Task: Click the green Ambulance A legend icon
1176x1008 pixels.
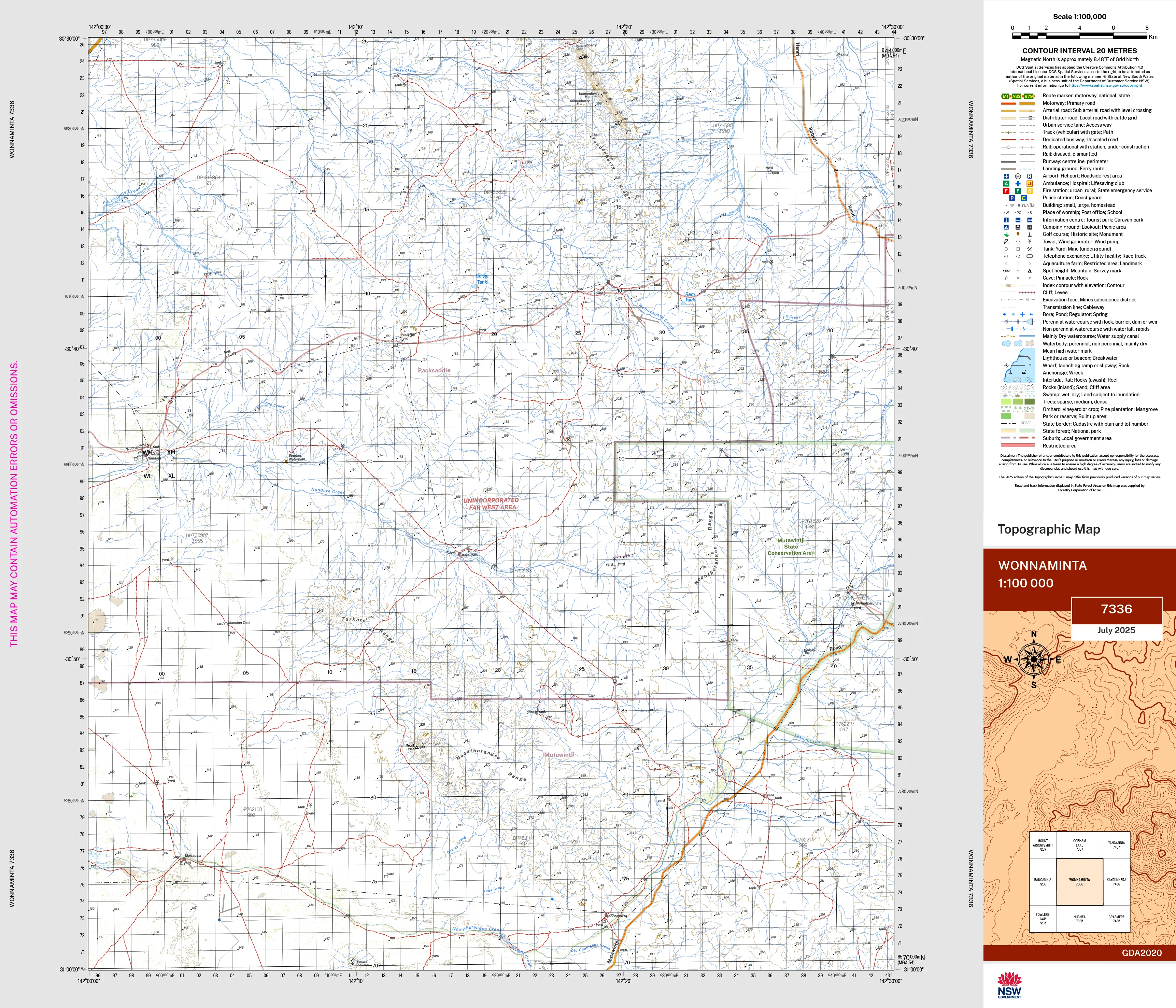Action: click(x=1006, y=184)
